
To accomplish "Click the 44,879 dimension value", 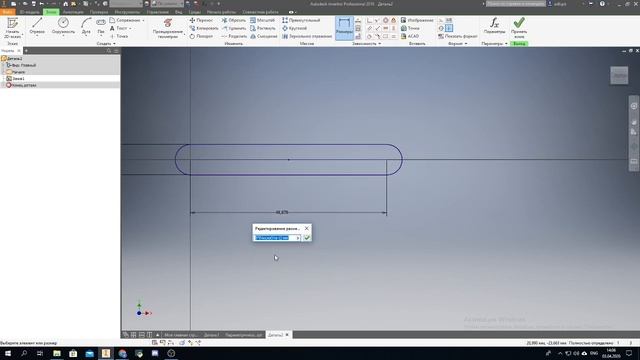I will click(x=282, y=212).
